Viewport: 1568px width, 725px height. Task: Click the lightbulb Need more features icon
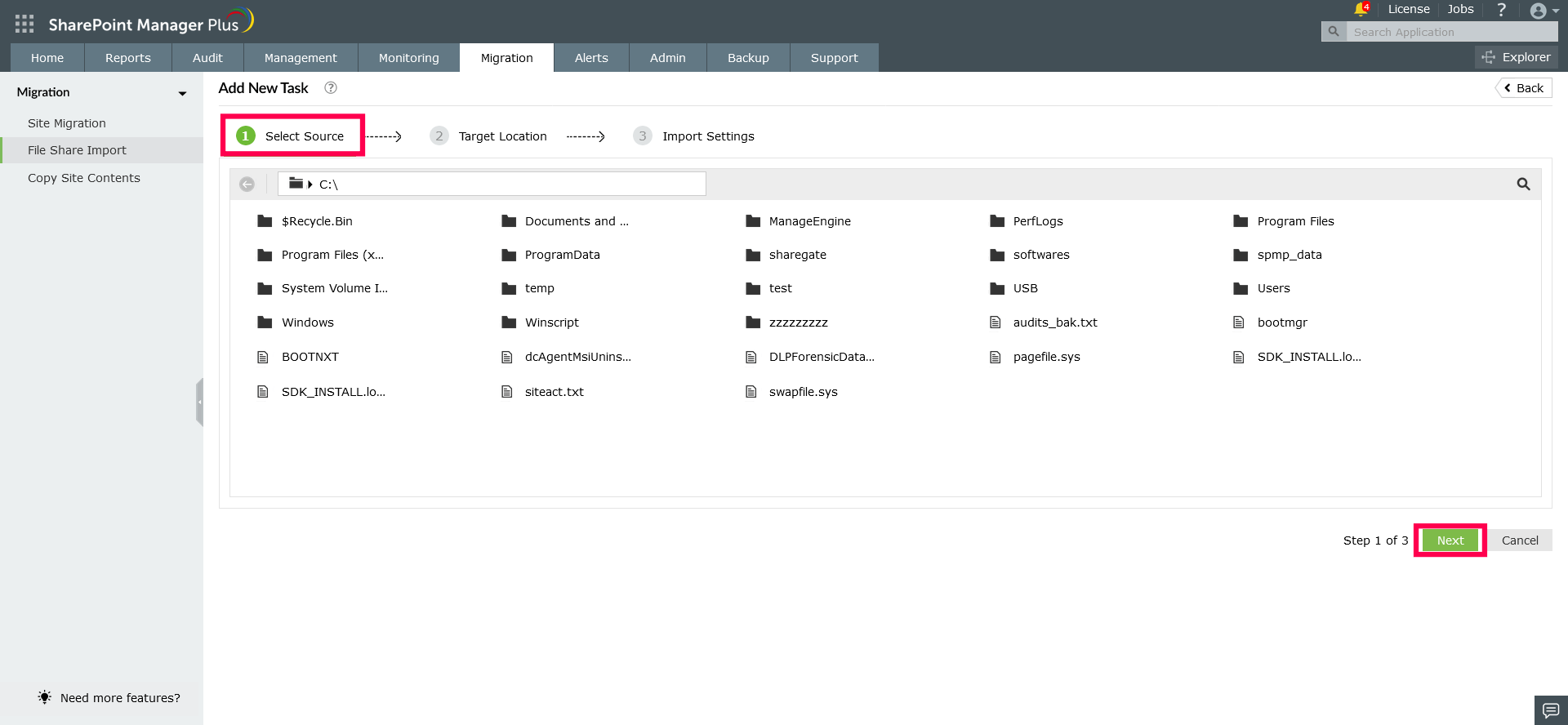(x=45, y=697)
